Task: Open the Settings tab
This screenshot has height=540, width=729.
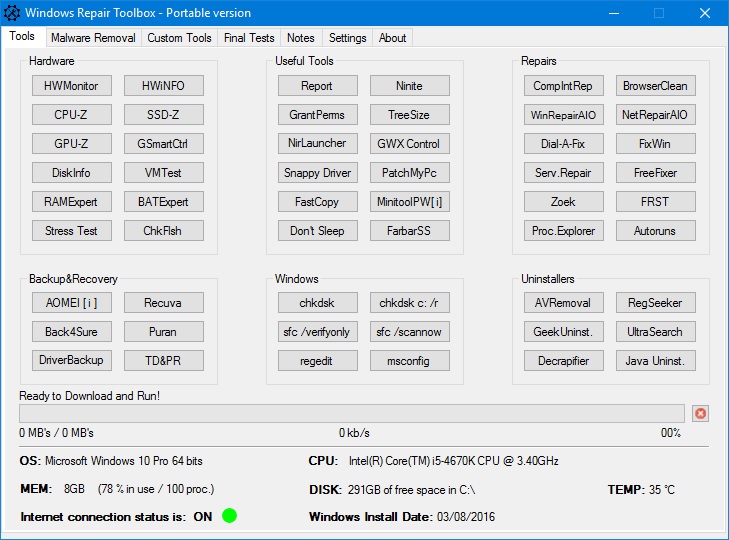Action: [347, 38]
